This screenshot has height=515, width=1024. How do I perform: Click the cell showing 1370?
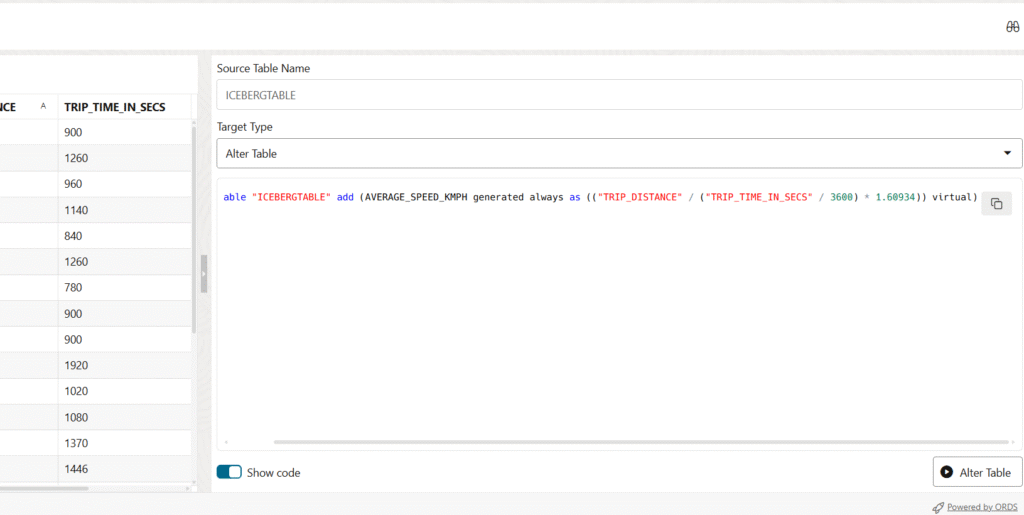point(123,443)
